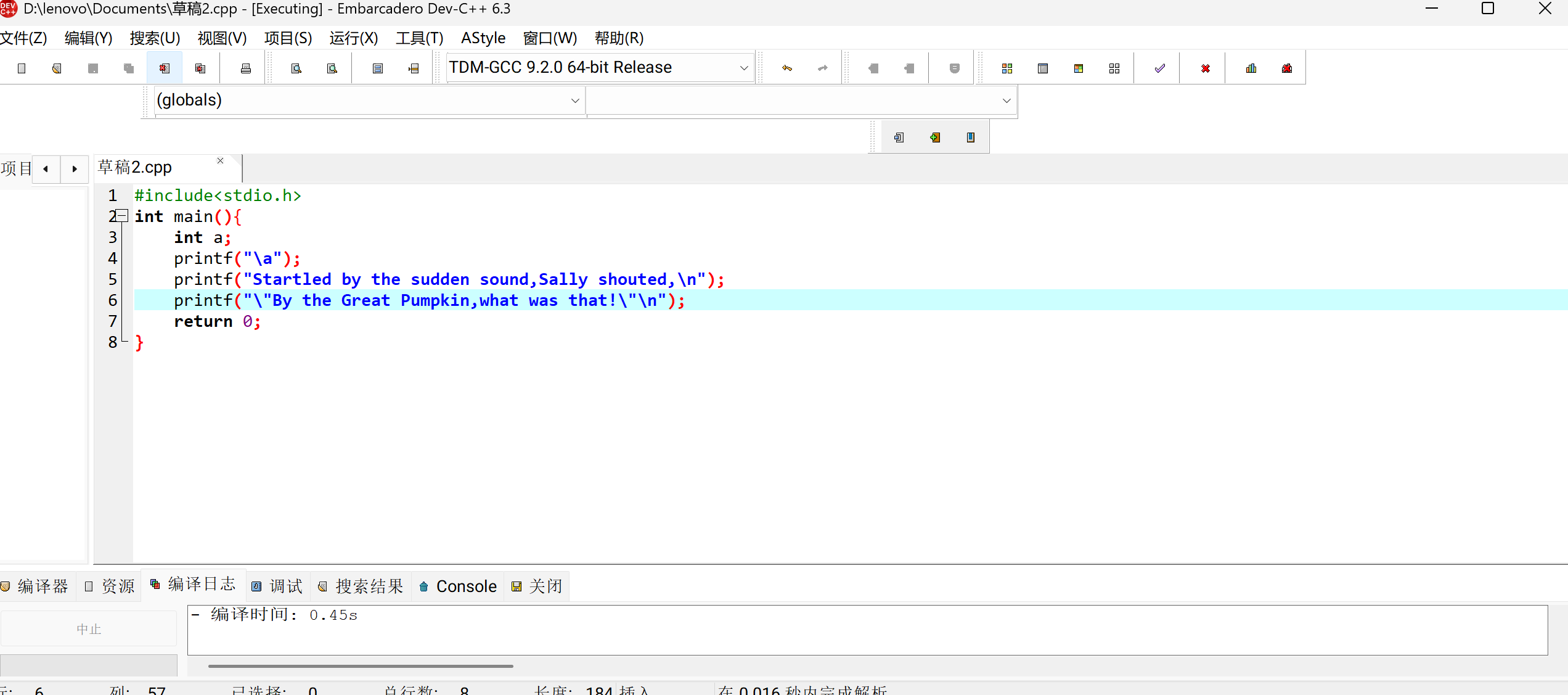Collapse main function fold marker at line 2
This screenshot has width=1568, height=695.
pyautogui.click(x=122, y=216)
